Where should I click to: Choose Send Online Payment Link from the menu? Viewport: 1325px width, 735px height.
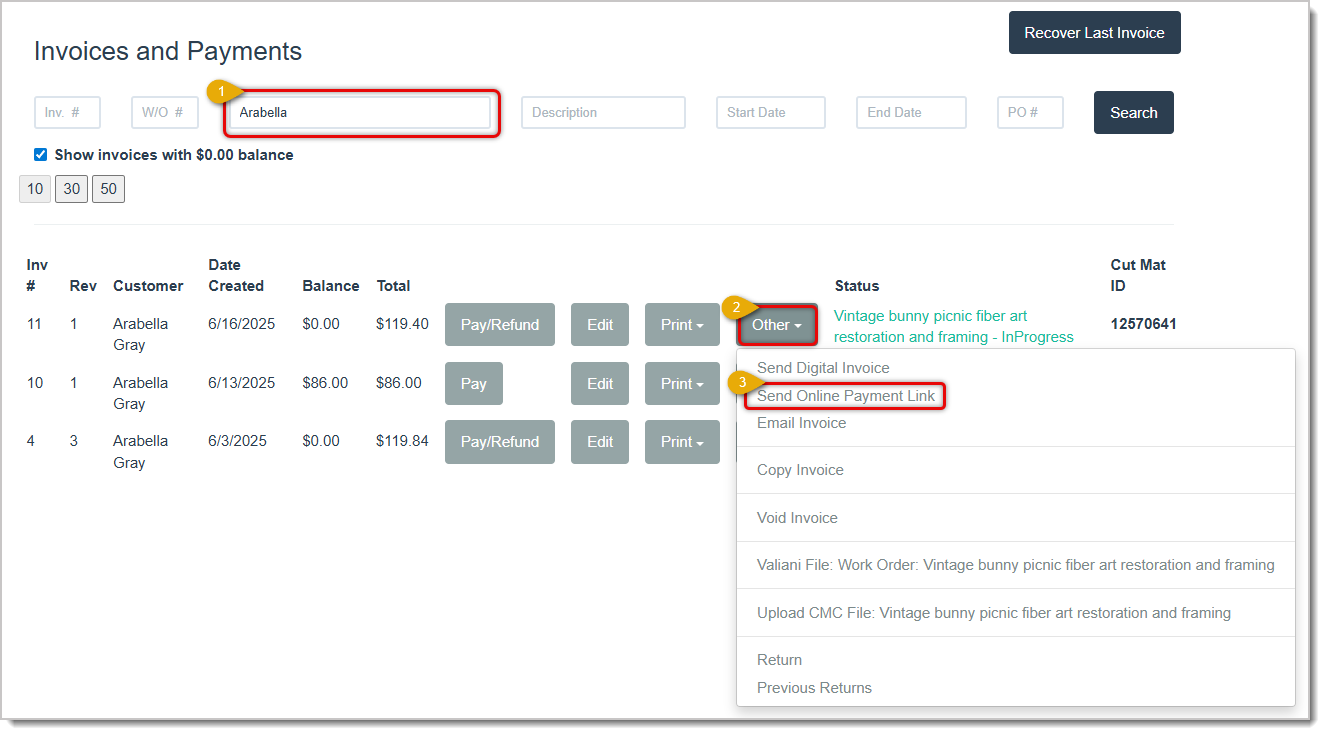click(845, 396)
